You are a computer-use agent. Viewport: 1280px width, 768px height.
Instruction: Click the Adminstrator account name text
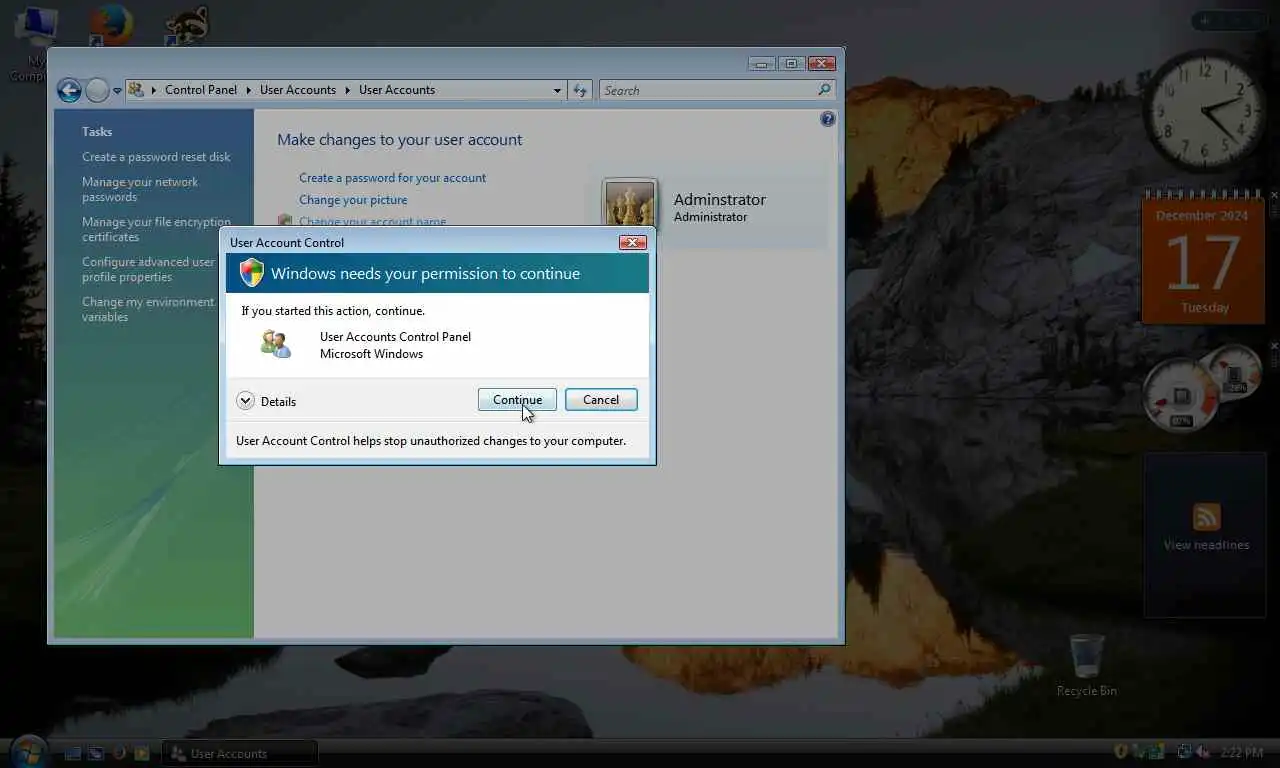[720, 199]
